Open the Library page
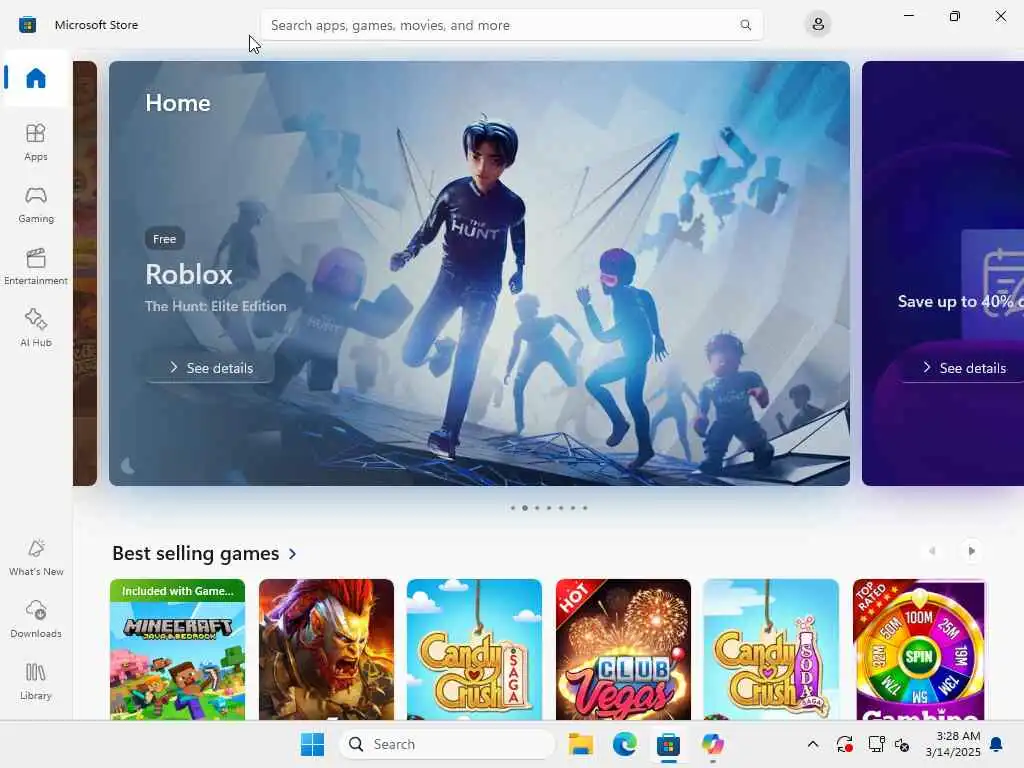 point(36,681)
